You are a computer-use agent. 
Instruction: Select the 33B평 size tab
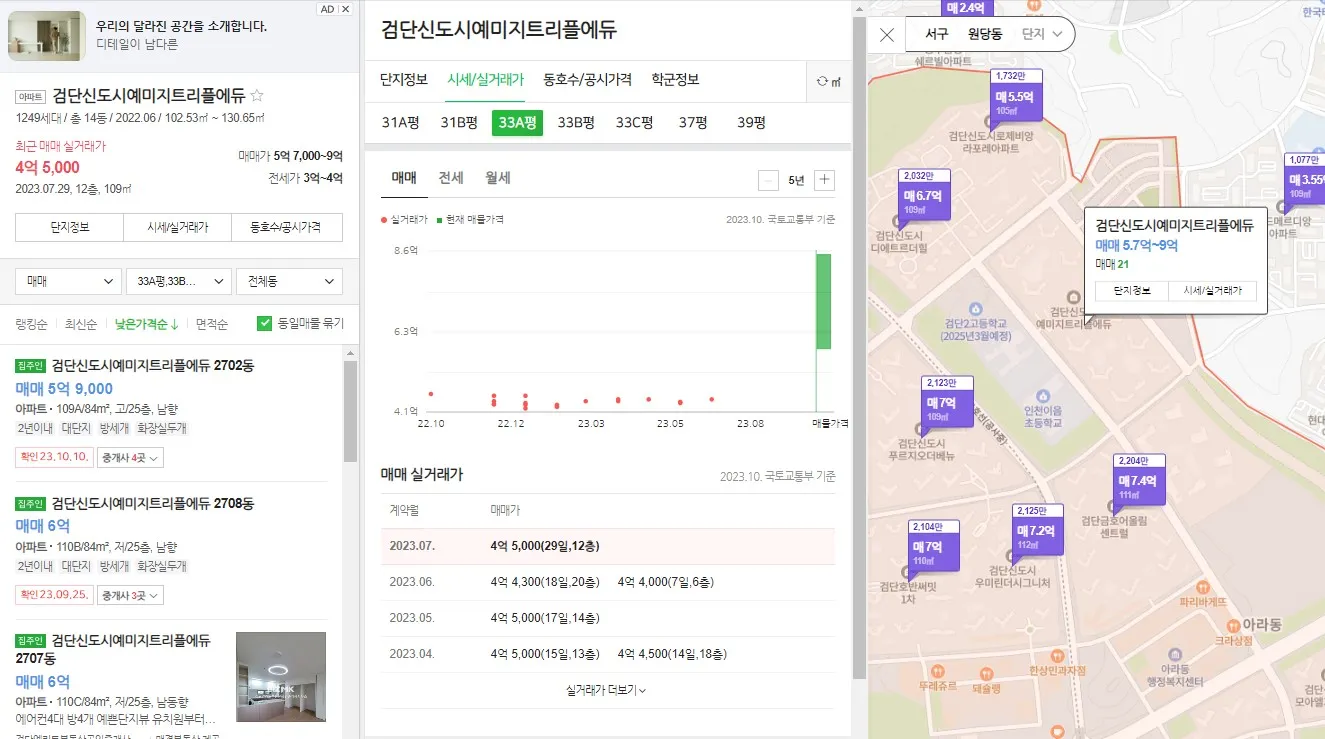576,123
